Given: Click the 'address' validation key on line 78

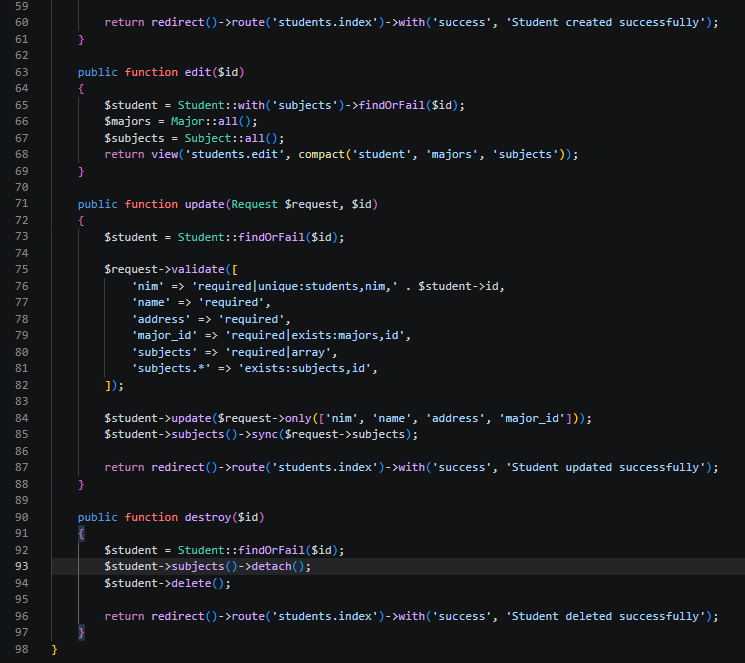Looking at the screenshot, I should (x=161, y=319).
